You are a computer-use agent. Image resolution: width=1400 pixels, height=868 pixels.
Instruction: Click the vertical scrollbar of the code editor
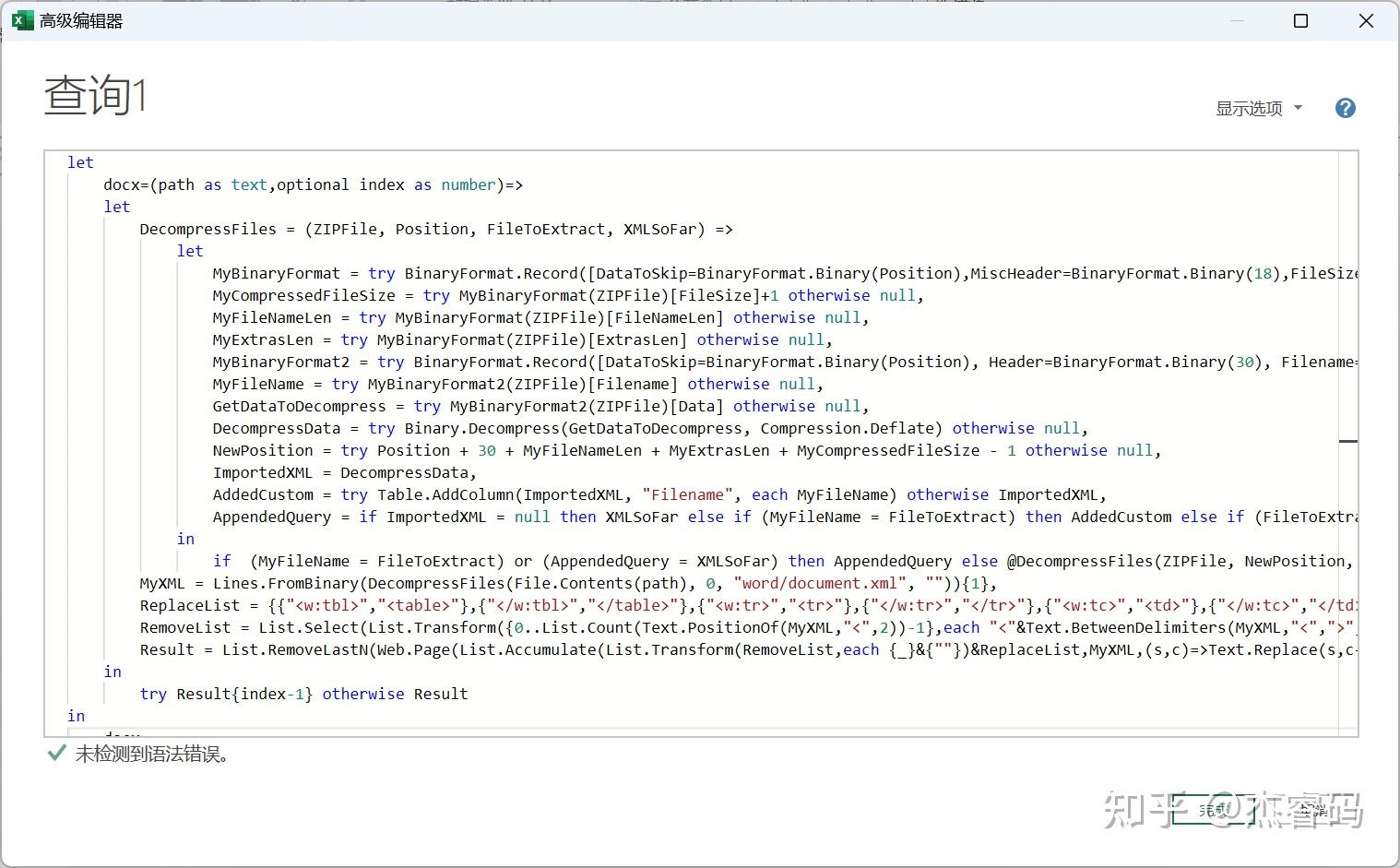[x=1349, y=441]
